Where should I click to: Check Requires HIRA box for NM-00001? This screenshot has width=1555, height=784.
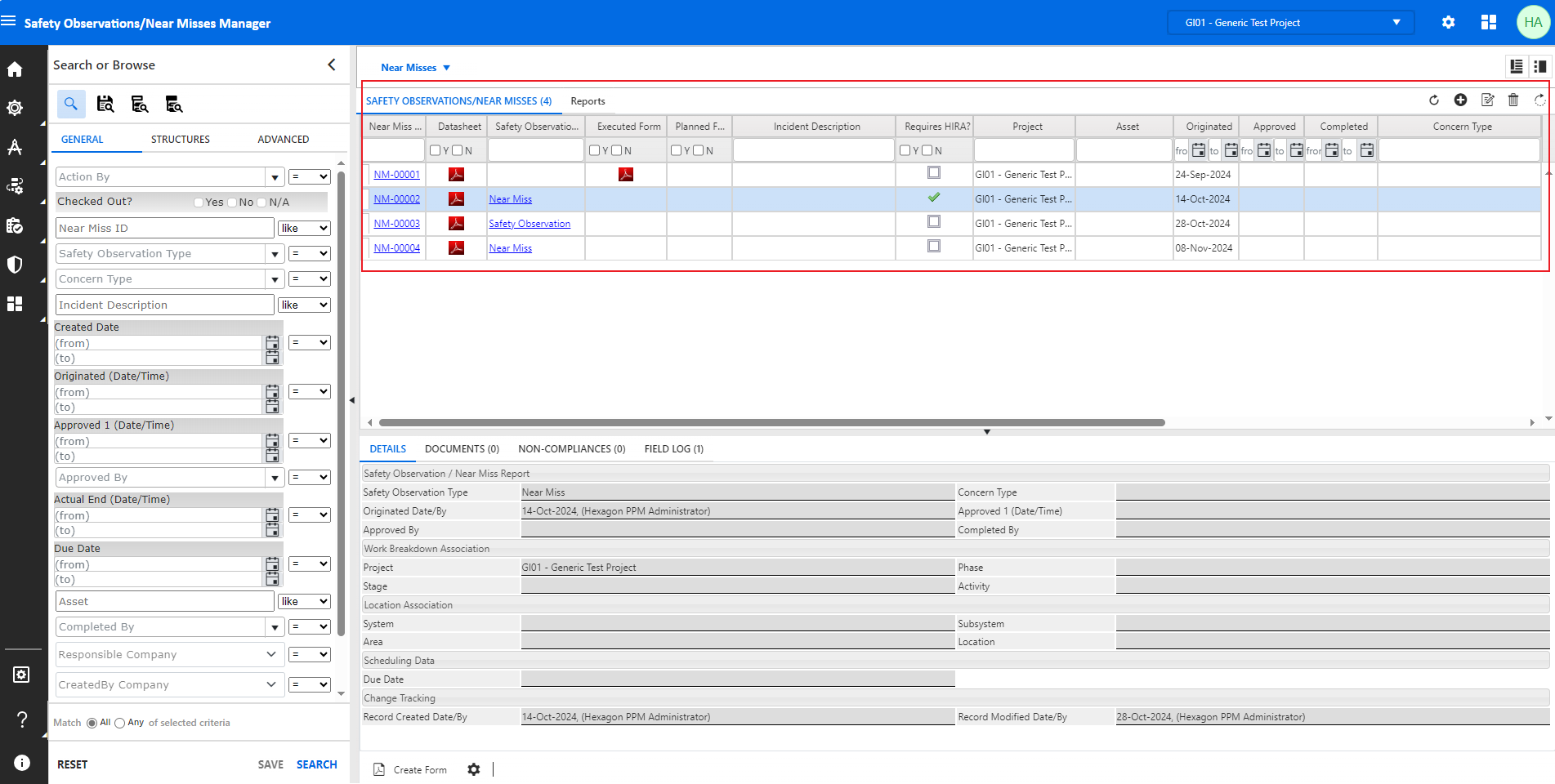coord(933,173)
